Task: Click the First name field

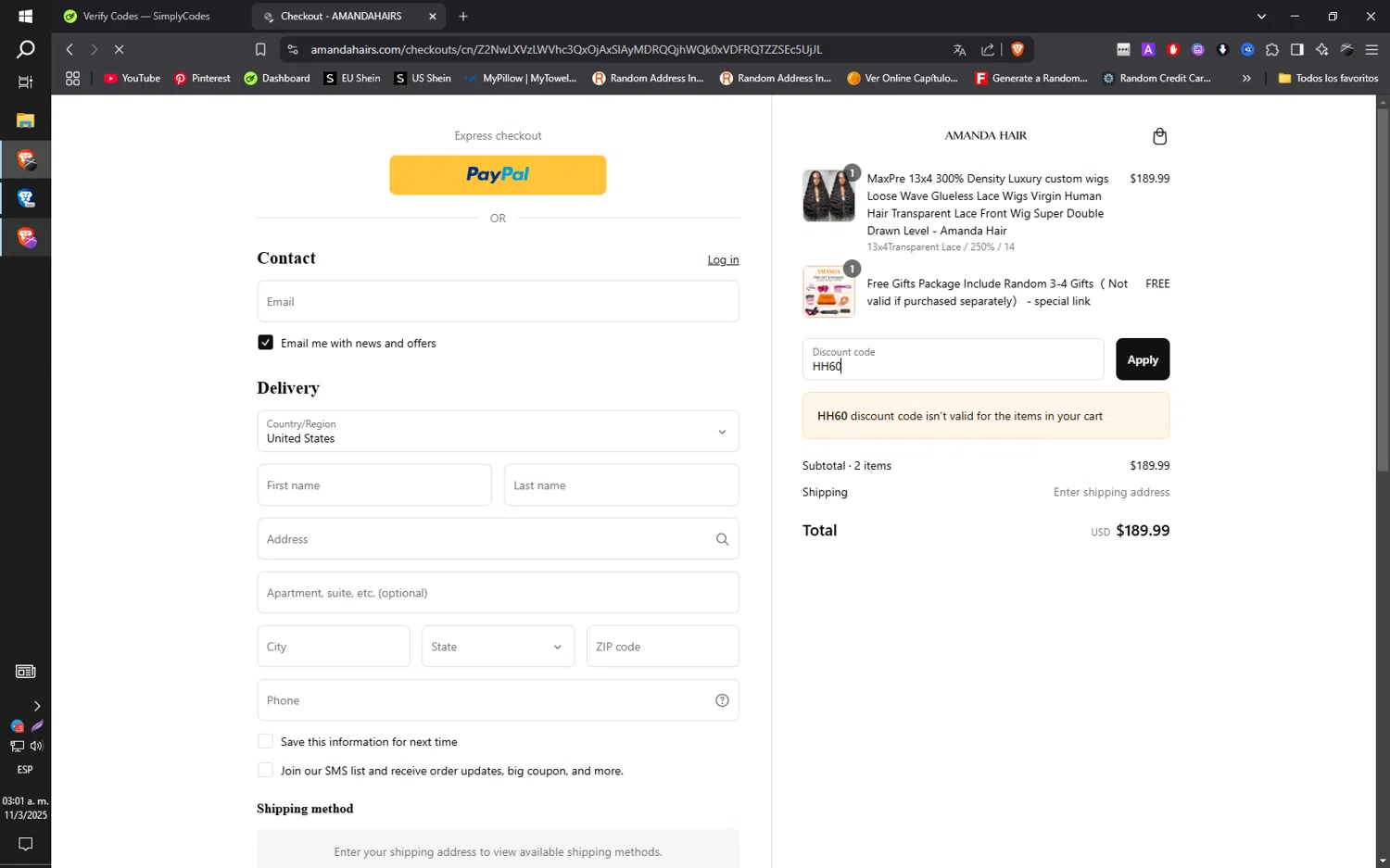Action: 374,484
